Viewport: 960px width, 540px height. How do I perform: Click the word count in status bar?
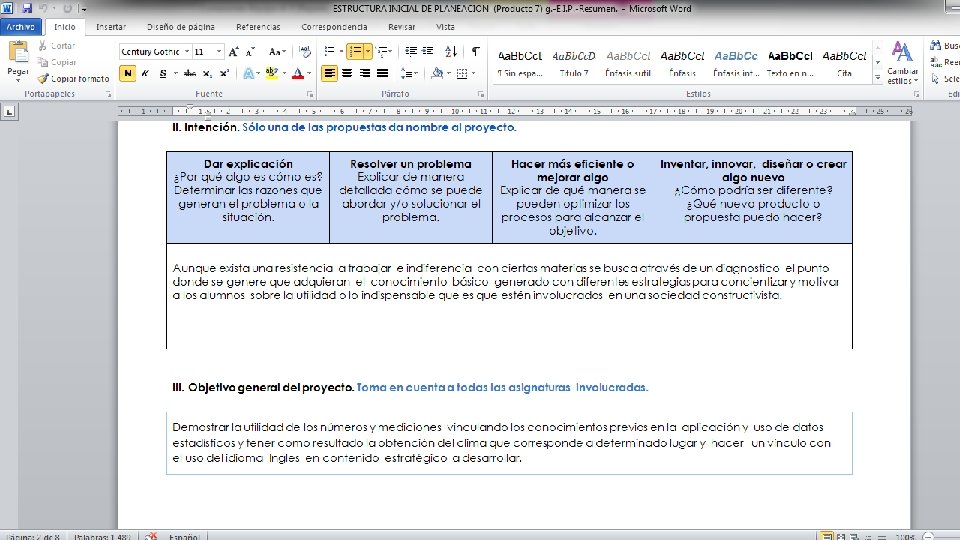(102, 536)
